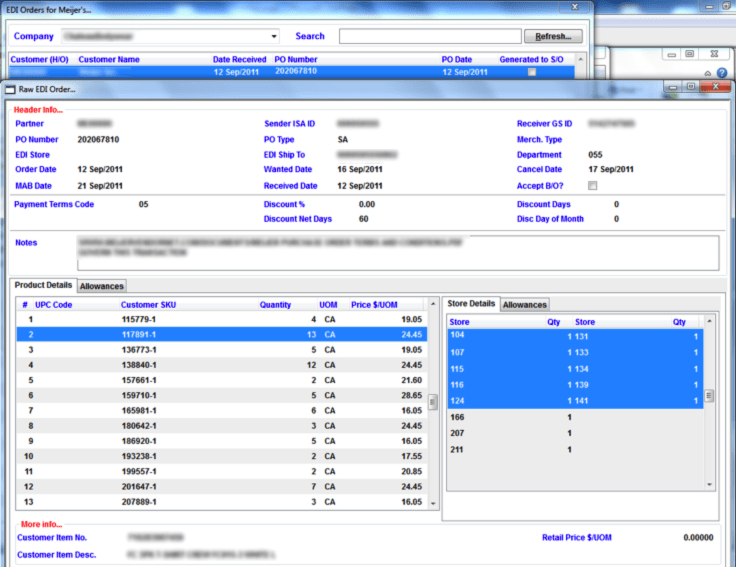
Task: Click inside the Search text field
Action: coord(428,37)
